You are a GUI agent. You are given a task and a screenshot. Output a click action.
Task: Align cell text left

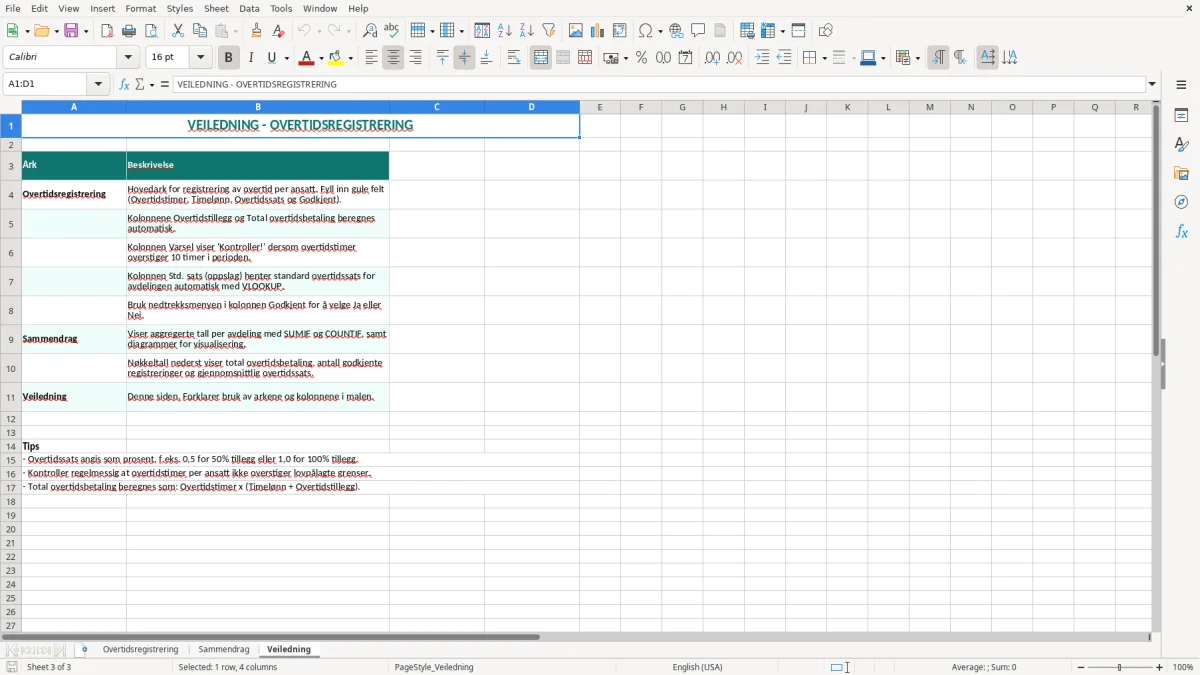tap(372, 58)
